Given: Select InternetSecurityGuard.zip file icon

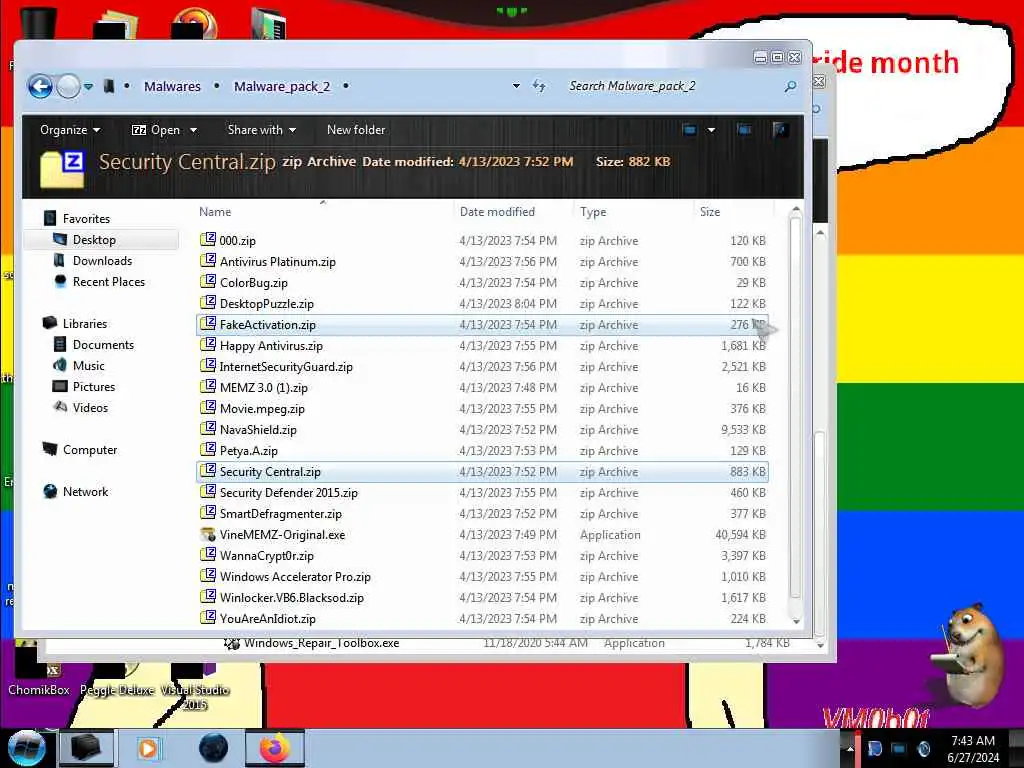Looking at the screenshot, I should [208, 366].
